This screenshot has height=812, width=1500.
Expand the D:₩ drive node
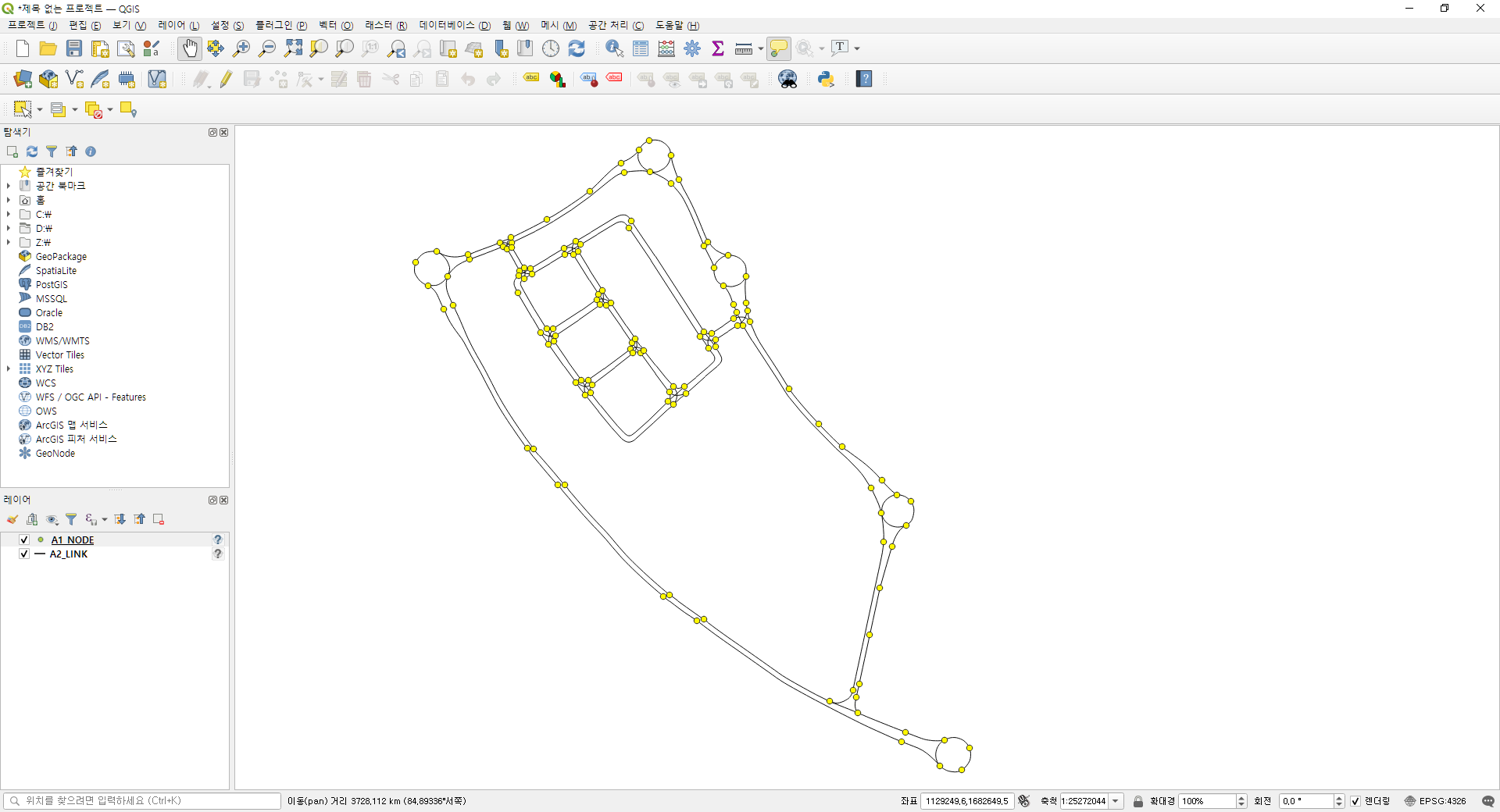pos(9,228)
